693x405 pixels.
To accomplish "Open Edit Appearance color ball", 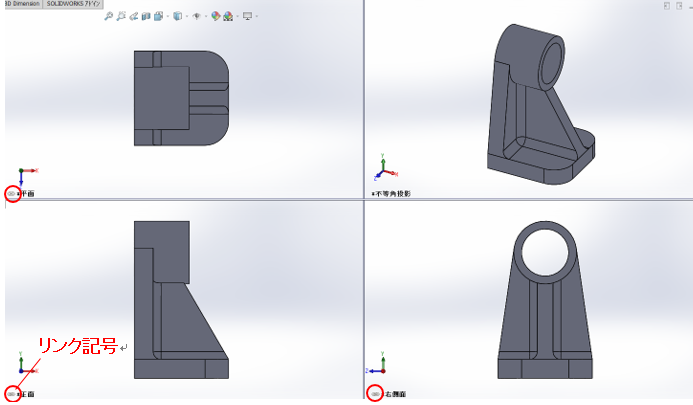I will (215, 16).
